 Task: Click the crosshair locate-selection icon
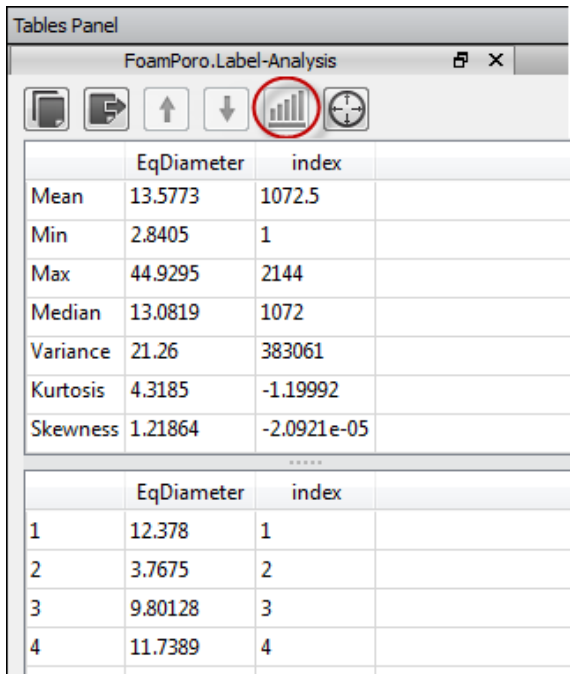(x=346, y=109)
